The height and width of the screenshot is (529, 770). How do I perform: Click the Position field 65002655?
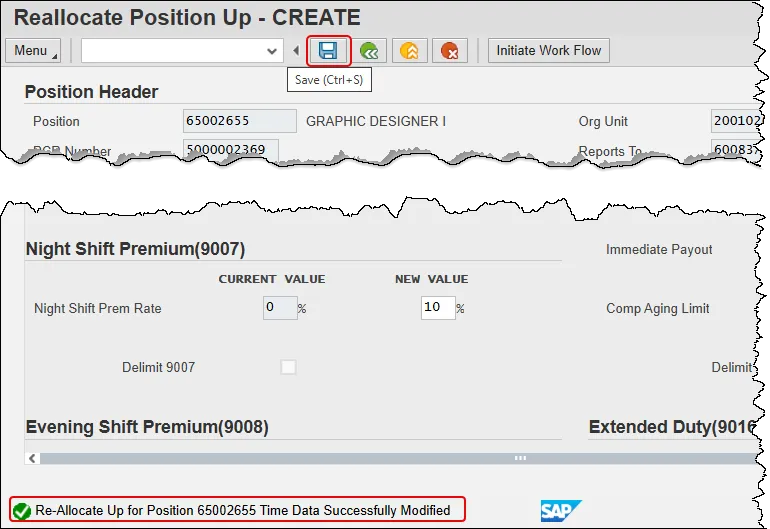tap(240, 121)
